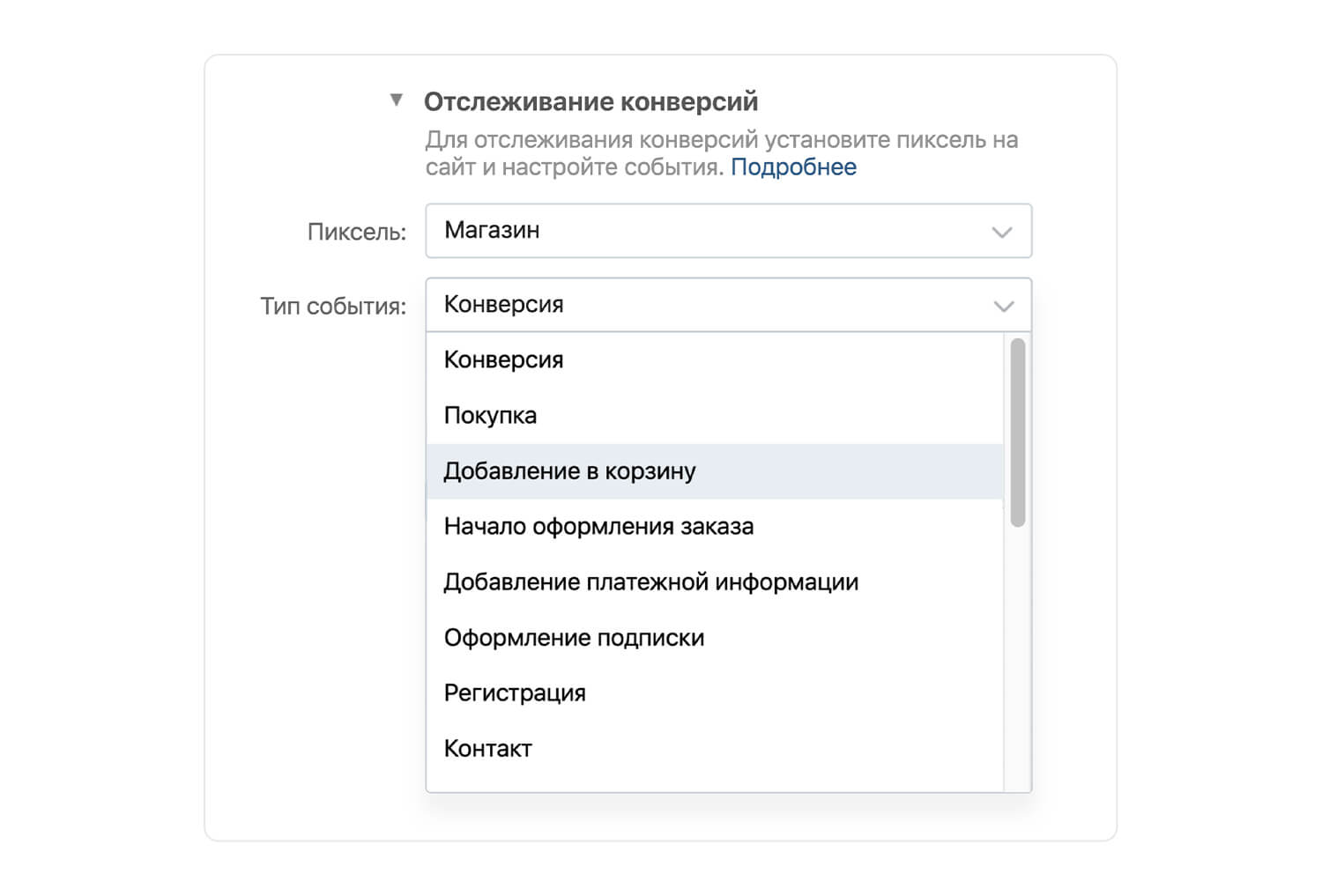This screenshot has height=896, width=1322.
Task: Select Оформление подписки option
Action: coord(715,638)
